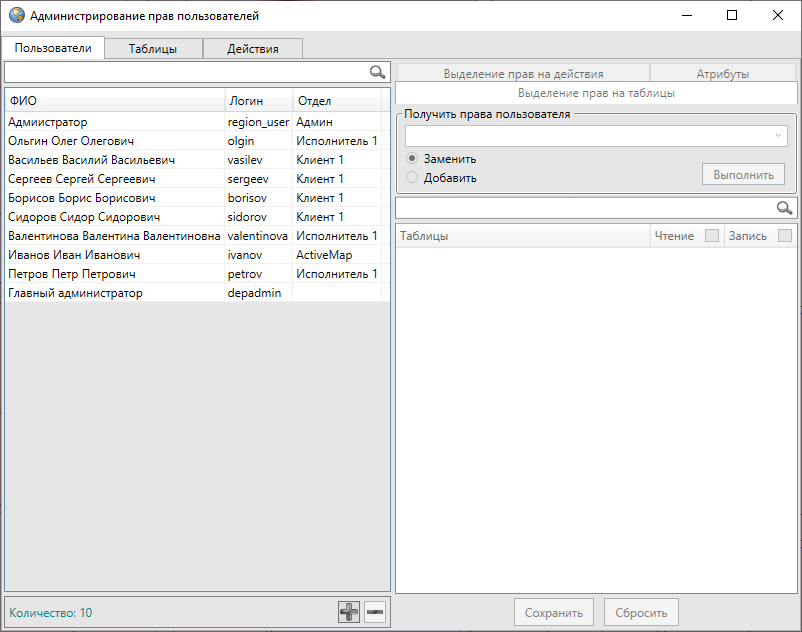Click the magnifier icon in tables search
The width and height of the screenshot is (802, 632).
785,208
